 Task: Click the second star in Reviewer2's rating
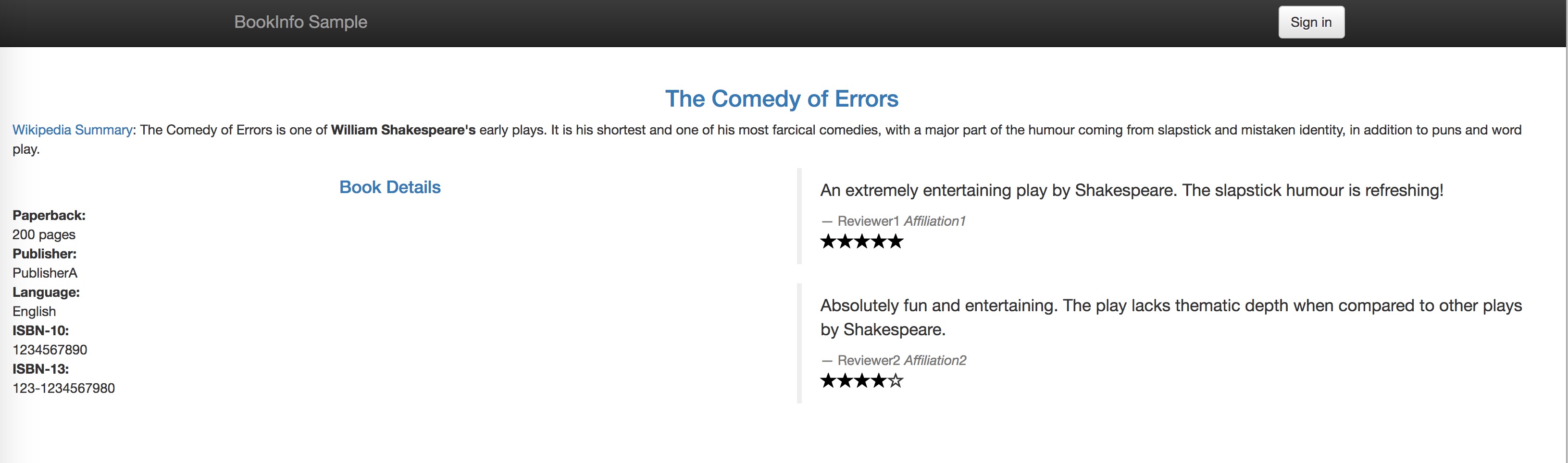click(x=846, y=381)
